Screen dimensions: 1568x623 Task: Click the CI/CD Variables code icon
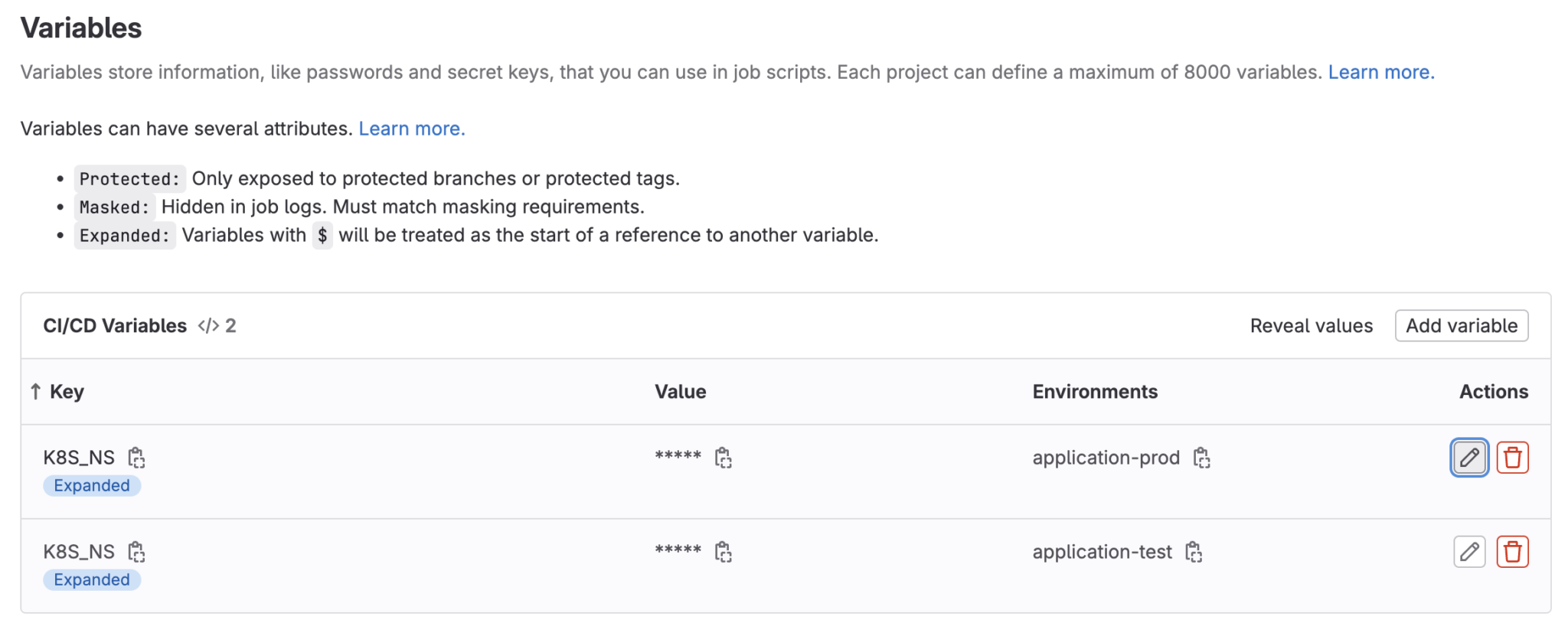click(208, 326)
